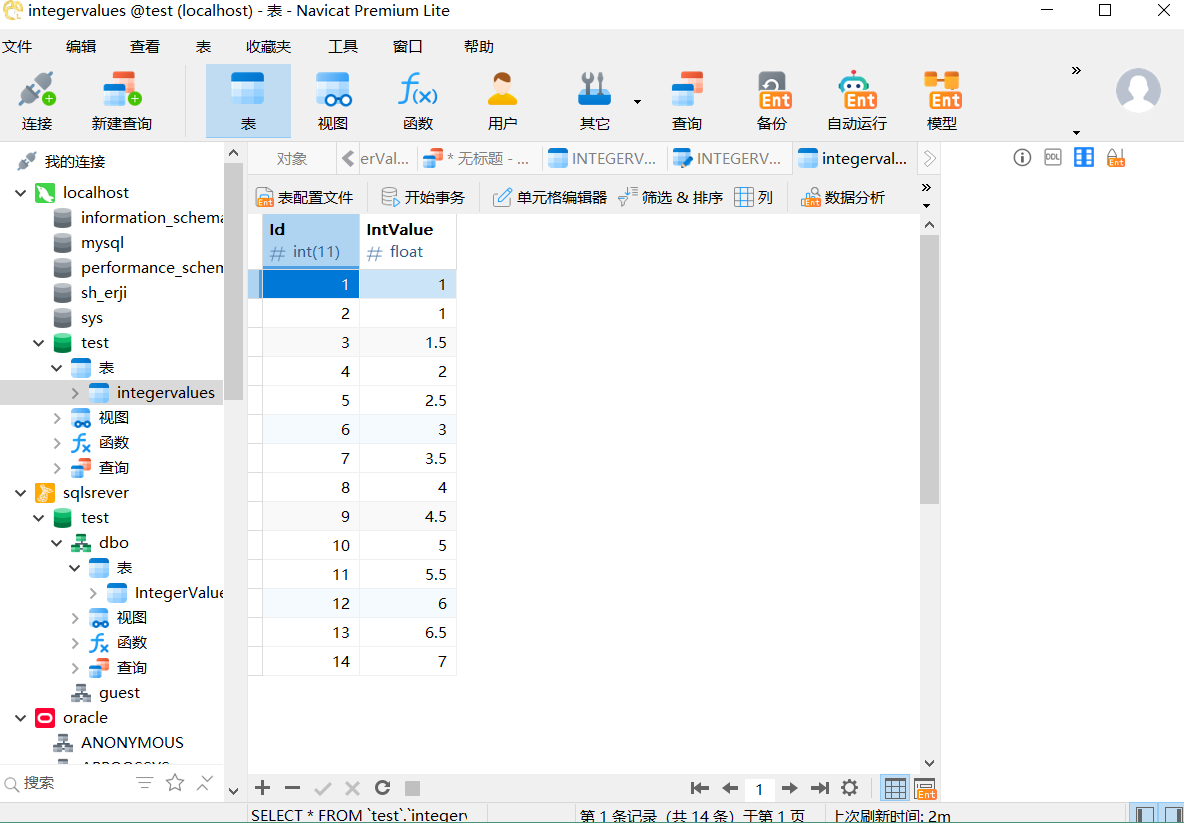Open Automation (自动运行) toolbar item
Screen dimensions: 1184x826
tap(857, 101)
